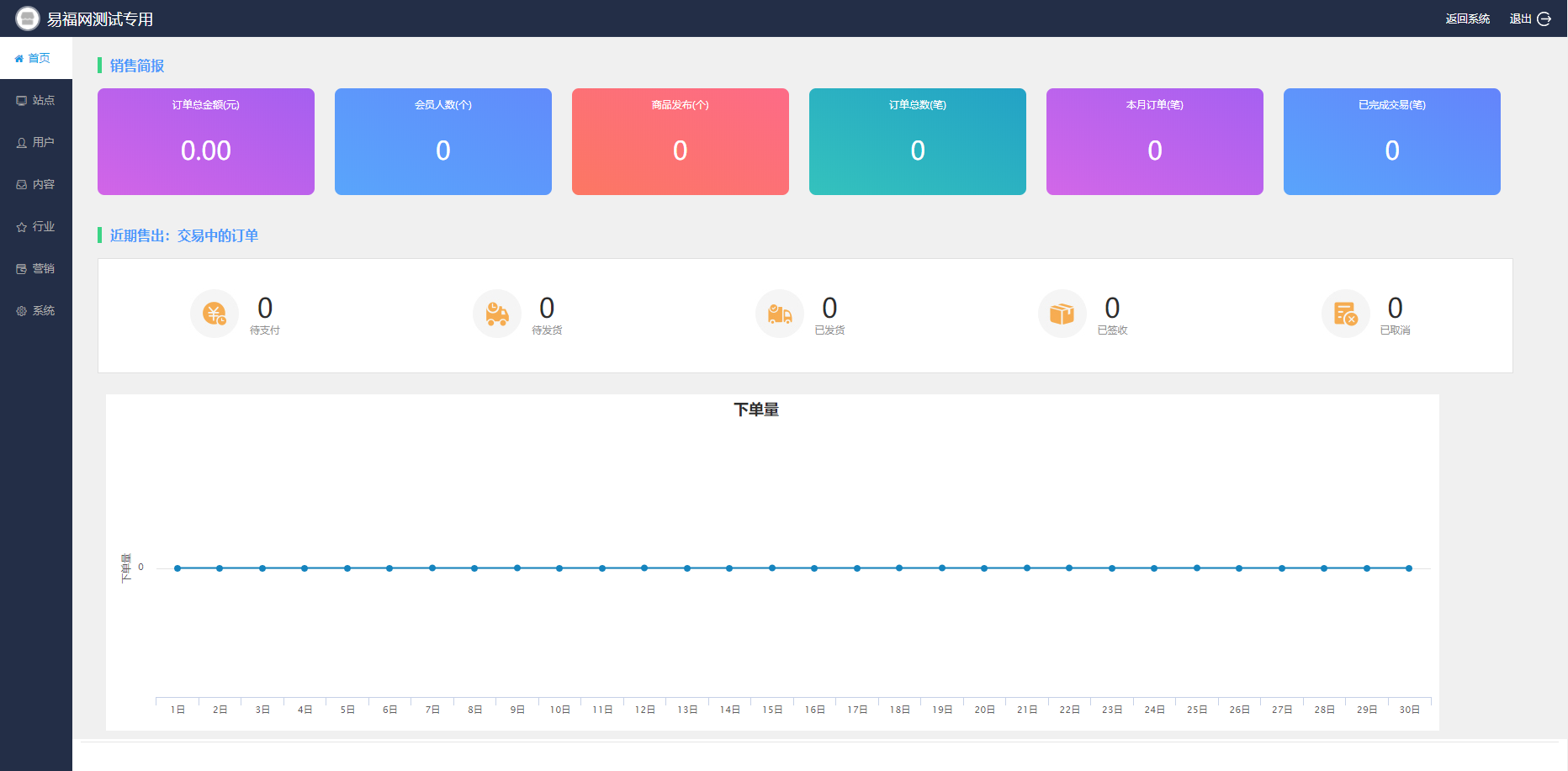
Task: Click the 待支付 yen coin icon
Action: point(215,314)
